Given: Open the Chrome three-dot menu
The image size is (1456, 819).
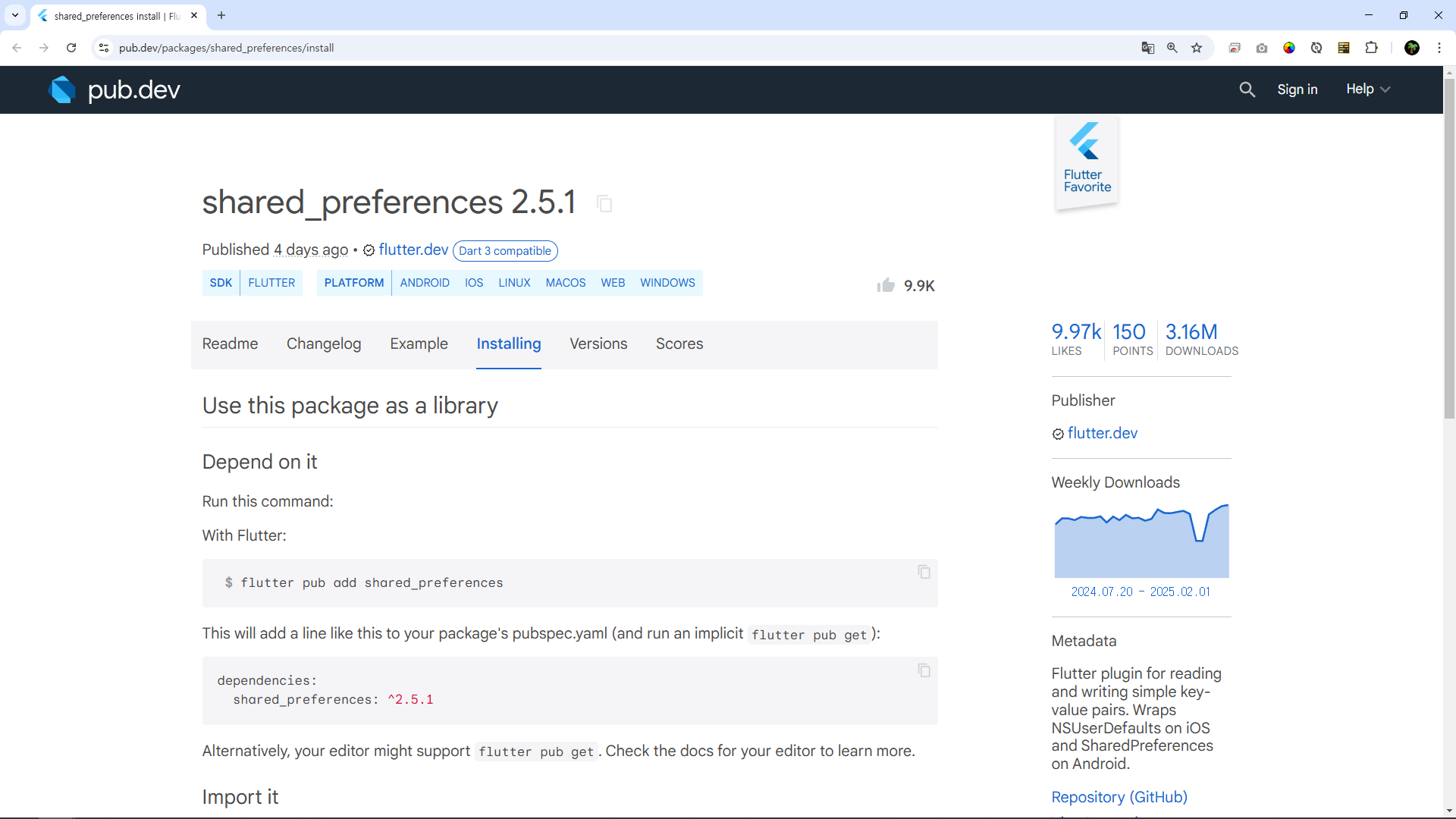Looking at the screenshot, I should click(x=1439, y=48).
